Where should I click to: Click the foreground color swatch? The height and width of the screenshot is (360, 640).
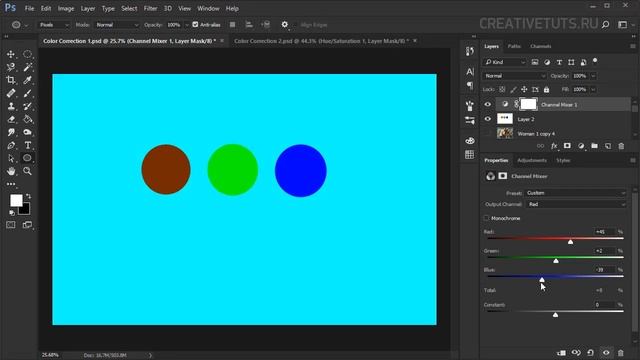[16, 200]
